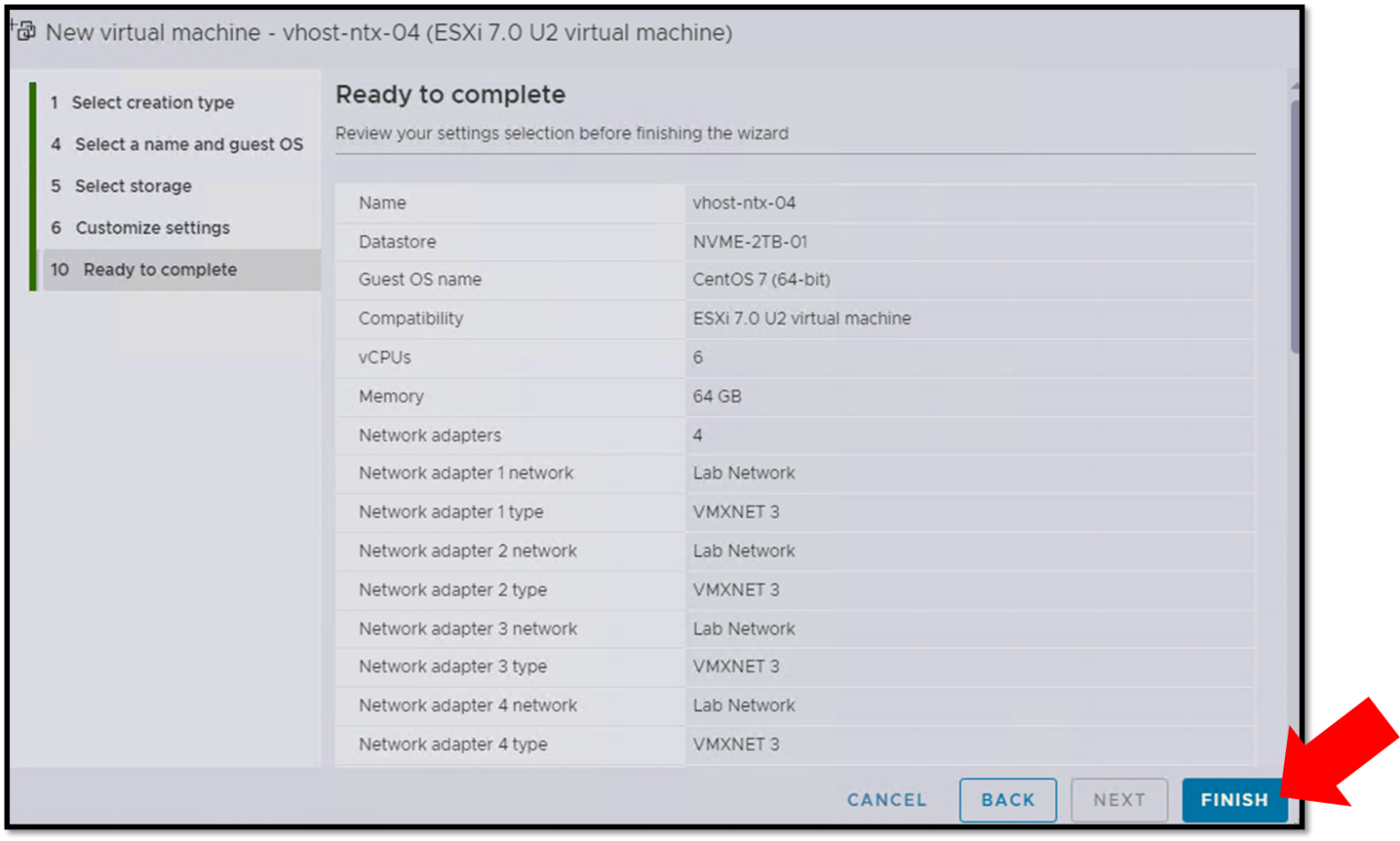Image resolution: width=1400 pixels, height=841 pixels.
Task: Click the vCPUs row label
Action: pos(385,358)
